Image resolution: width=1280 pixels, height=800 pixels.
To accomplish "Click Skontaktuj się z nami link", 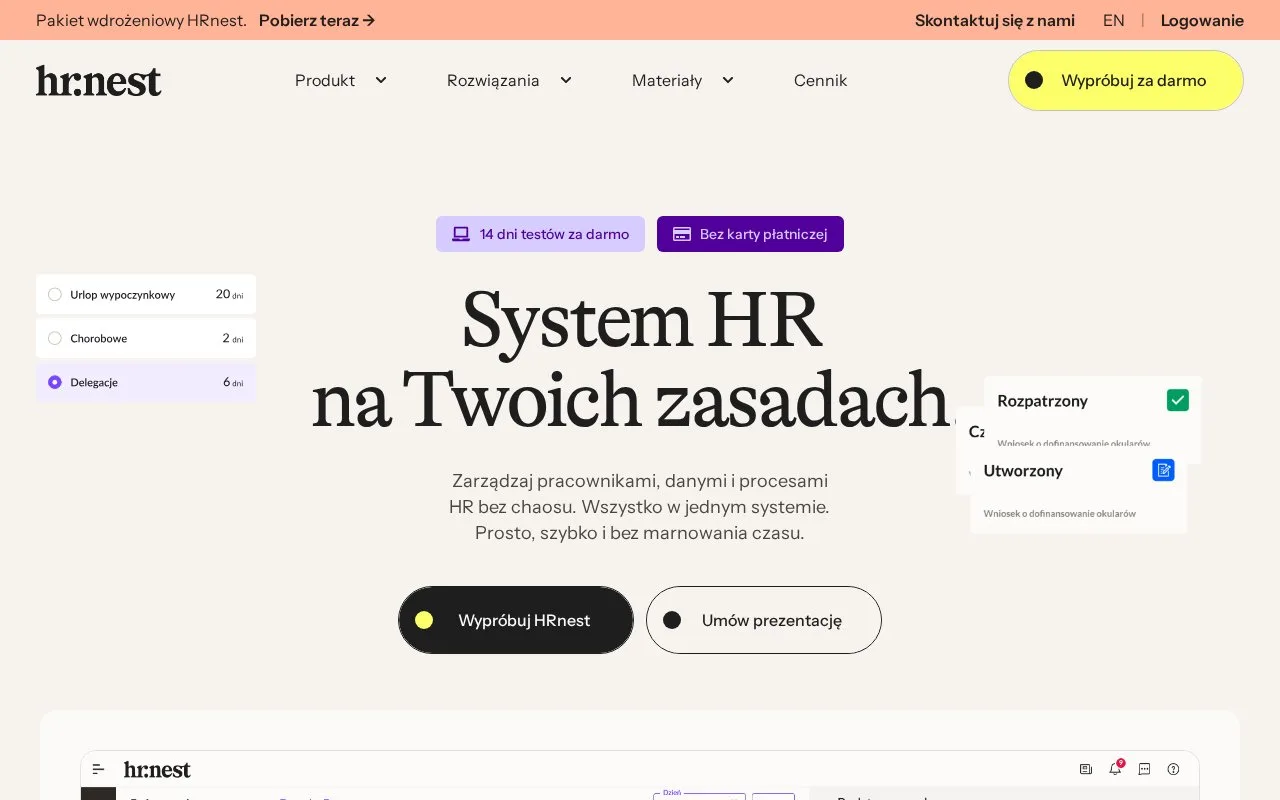I will coord(995,20).
